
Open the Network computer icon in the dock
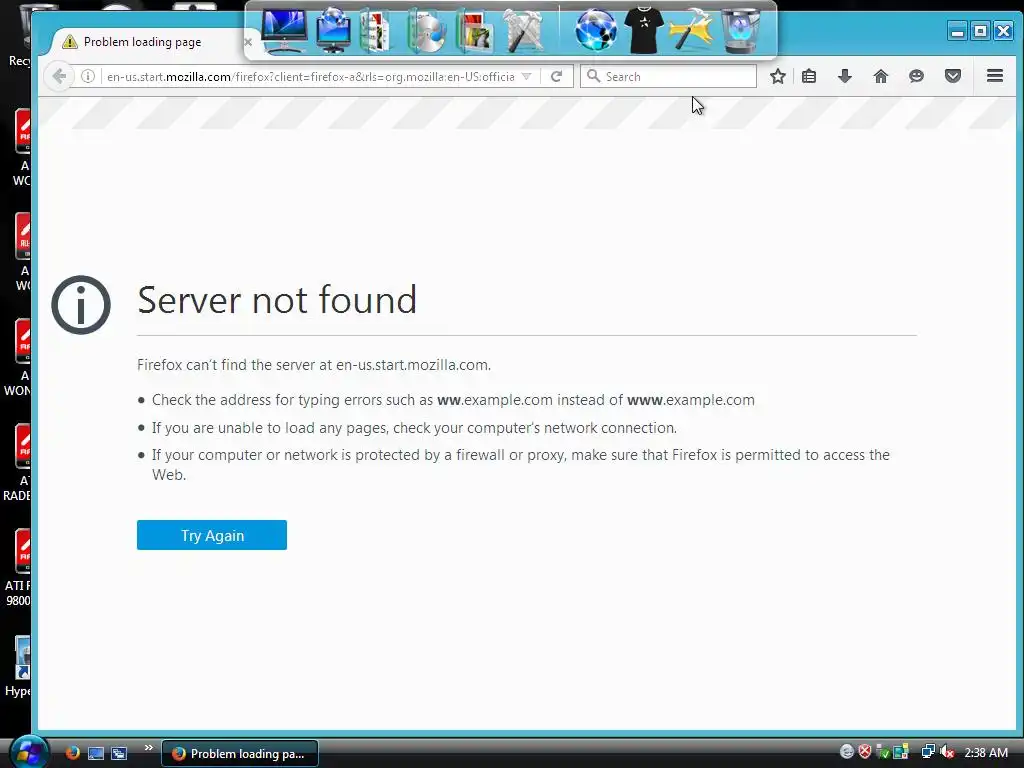click(x=333, y=31)
